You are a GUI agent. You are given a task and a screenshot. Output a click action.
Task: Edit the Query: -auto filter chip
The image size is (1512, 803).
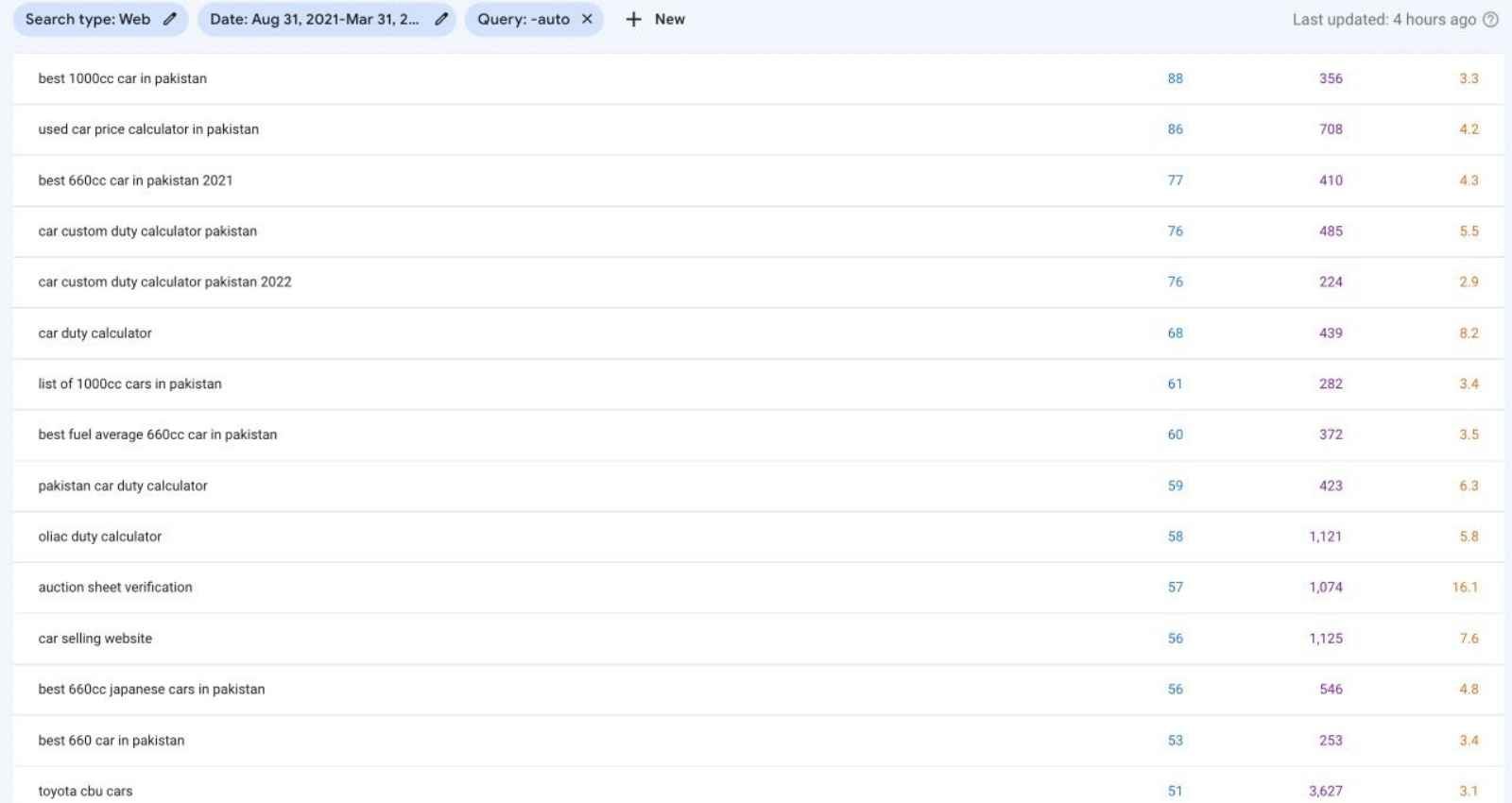point(523,19)
